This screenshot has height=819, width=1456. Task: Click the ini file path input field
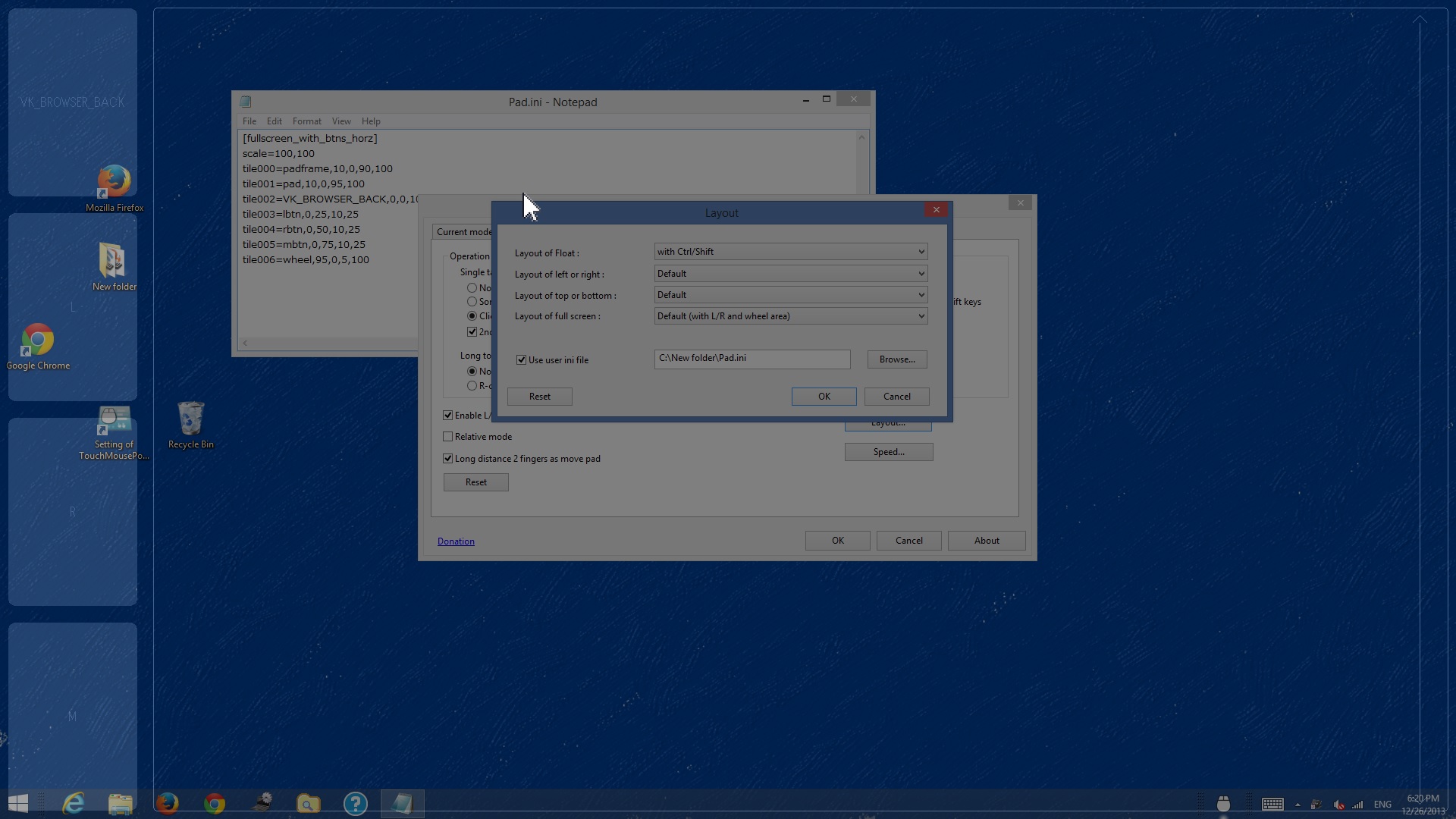(x=752, y=359)
